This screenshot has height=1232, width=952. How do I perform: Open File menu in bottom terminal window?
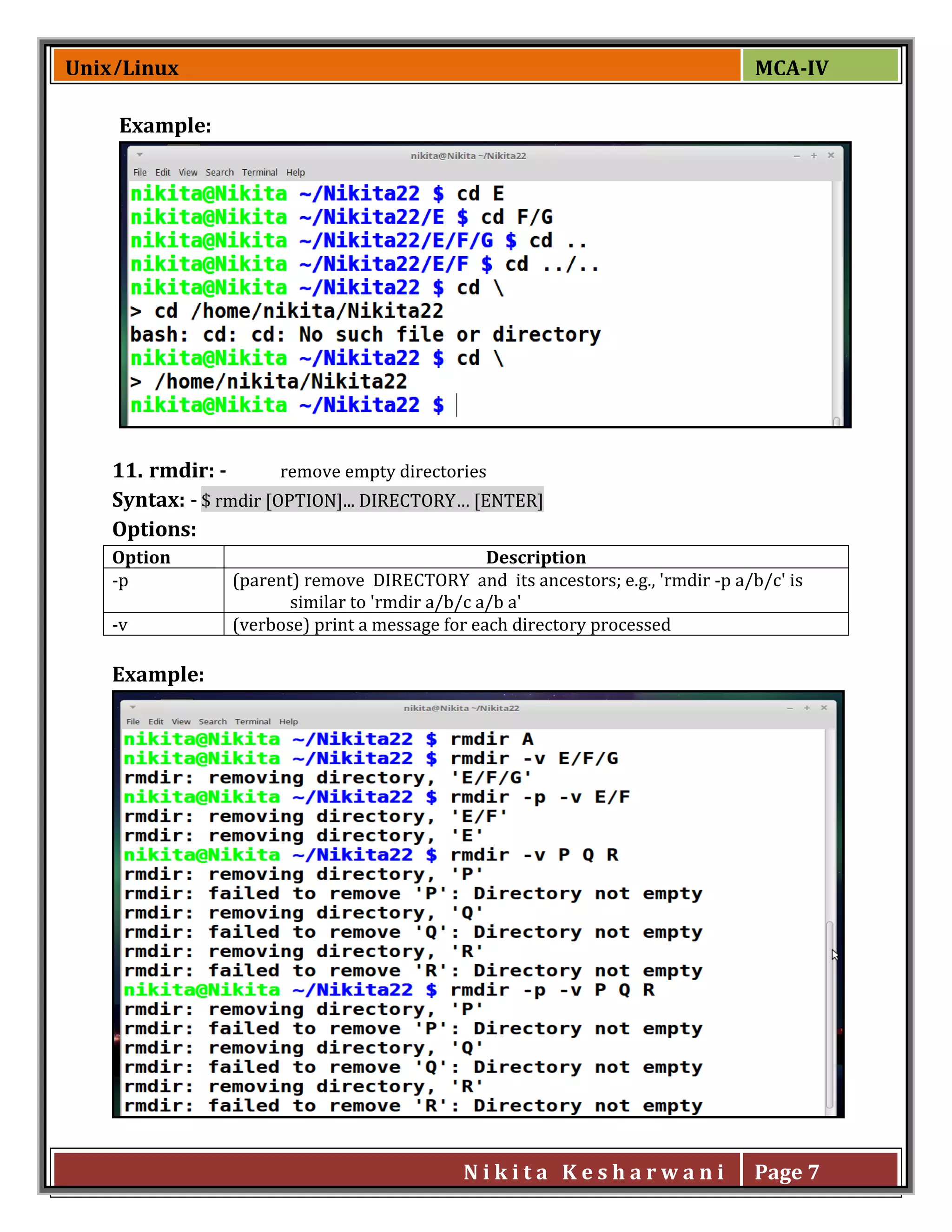[133, 722]
